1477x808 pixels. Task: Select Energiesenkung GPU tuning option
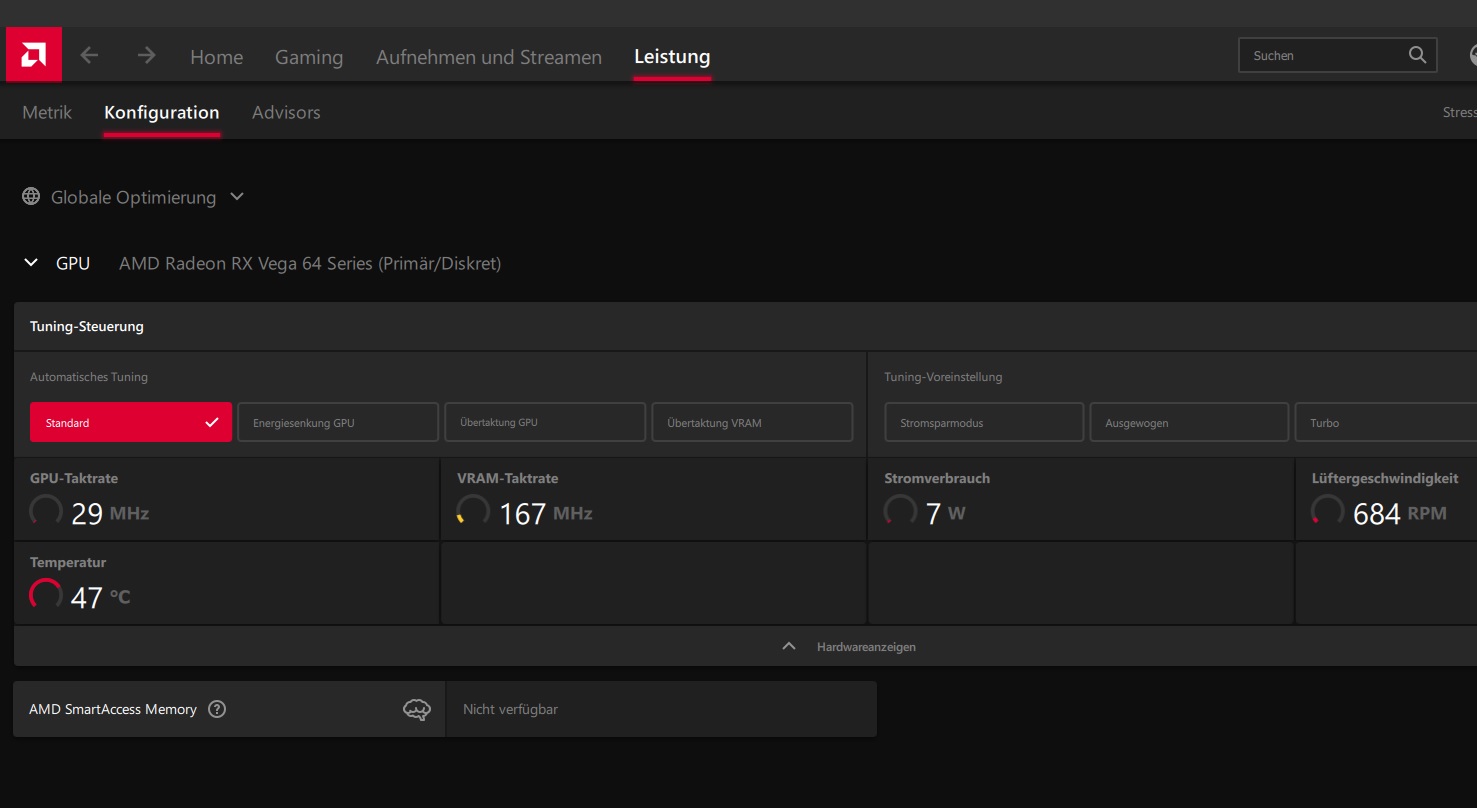(338, 422)
